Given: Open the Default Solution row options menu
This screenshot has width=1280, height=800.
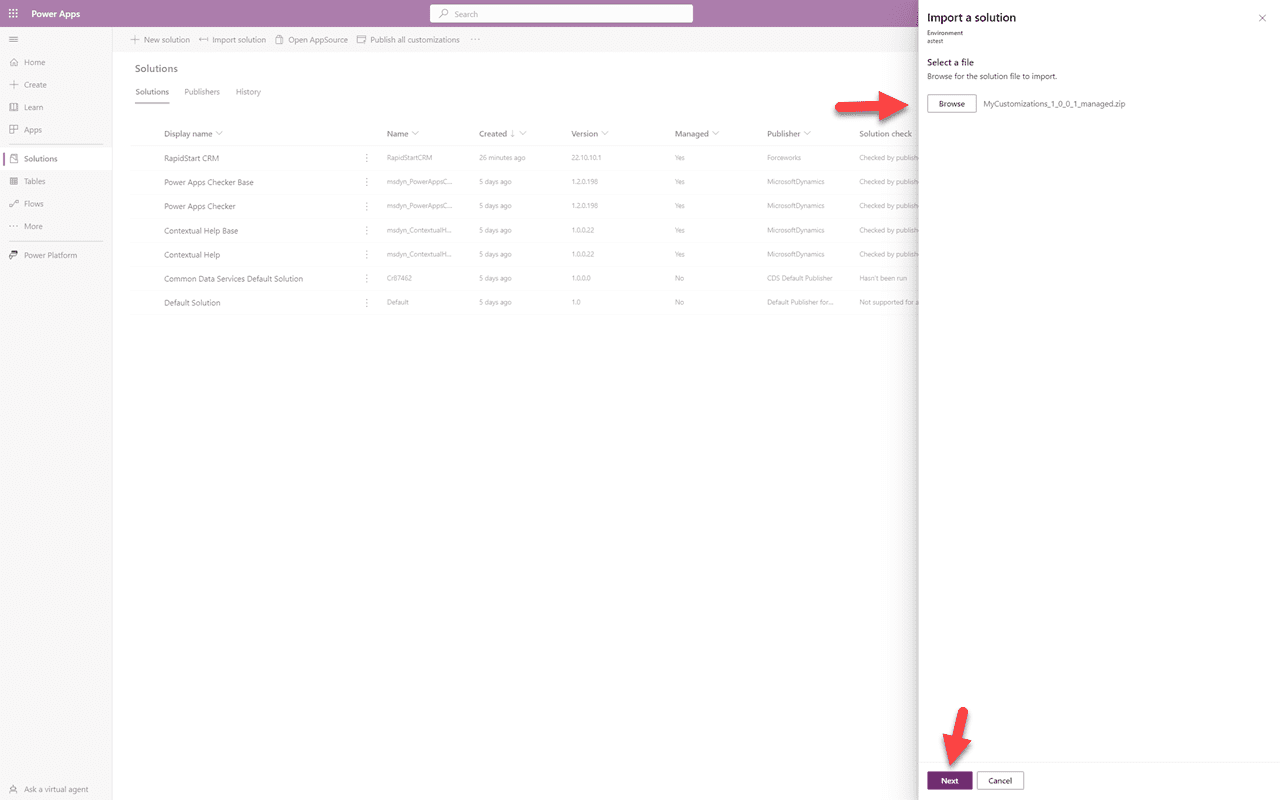Looking at the screenshot, I should click(x=366, y=302).
